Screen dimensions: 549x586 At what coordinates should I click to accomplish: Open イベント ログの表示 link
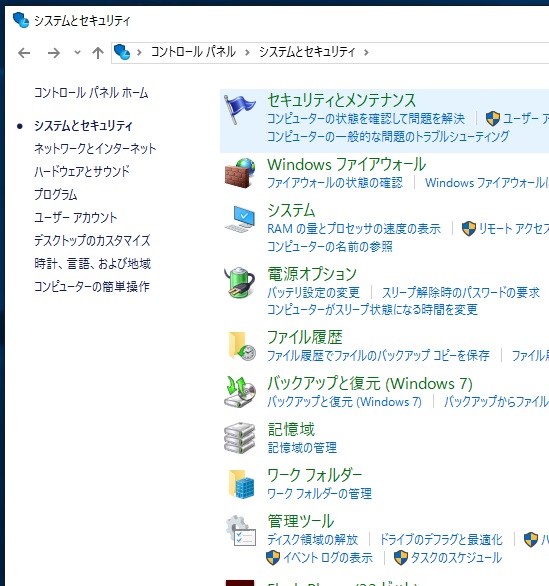[328, 558]
